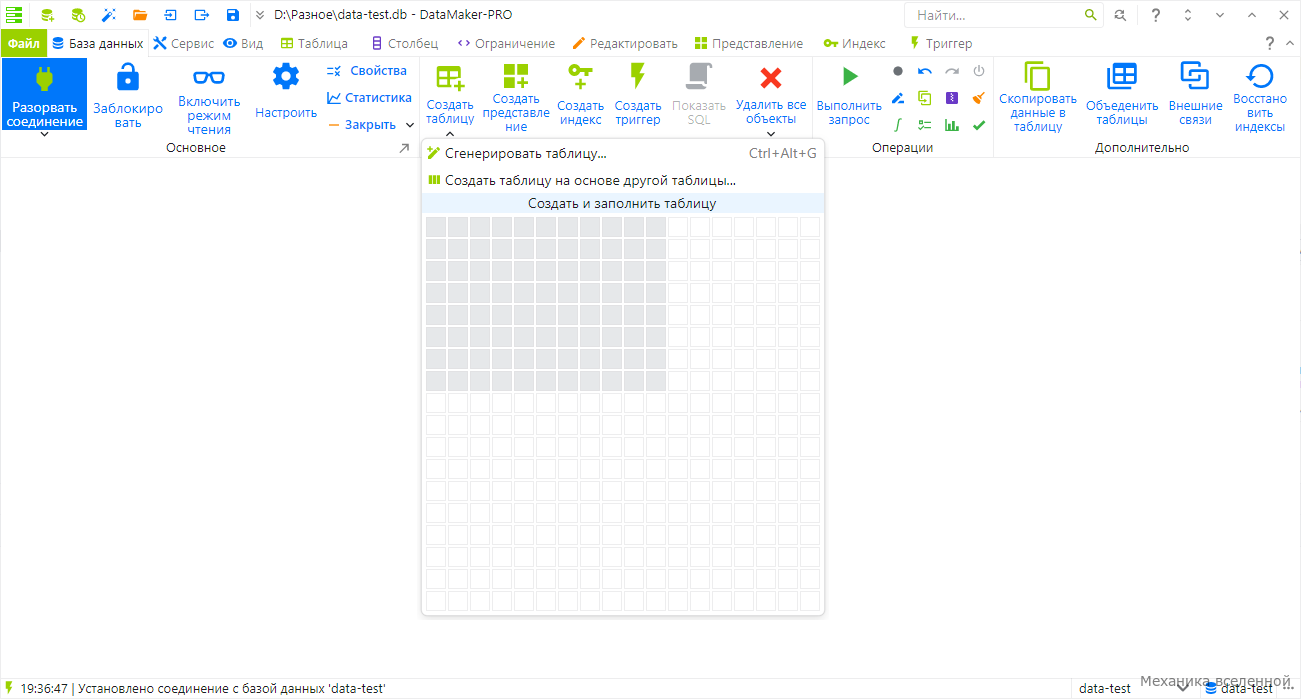Screen dimensions: 1301x699
Task: Click the green copy squares icon in Операции
Action: (925, 98)
